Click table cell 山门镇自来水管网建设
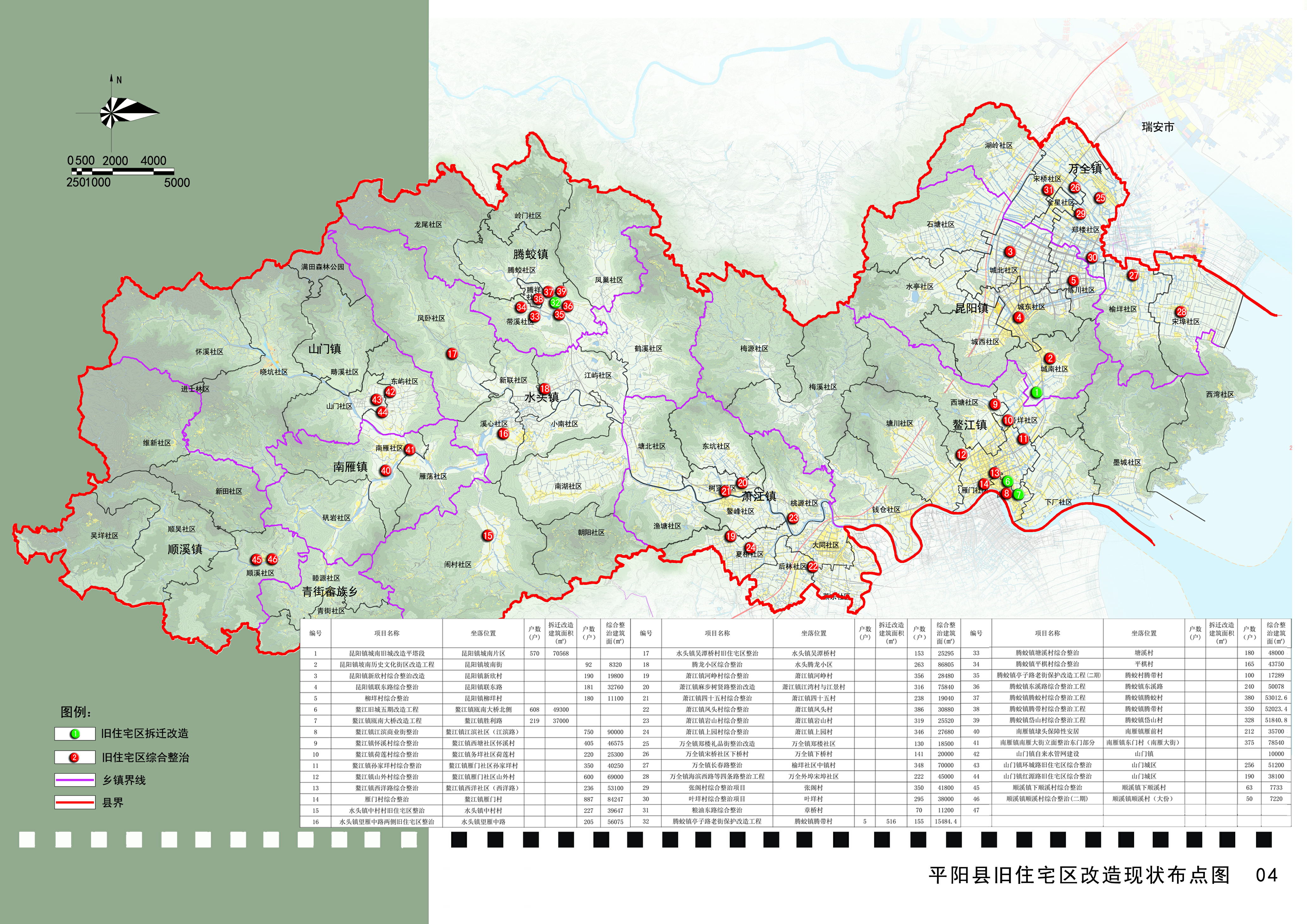Screen dimensions: 1307x924 (x=1047, y=754)
